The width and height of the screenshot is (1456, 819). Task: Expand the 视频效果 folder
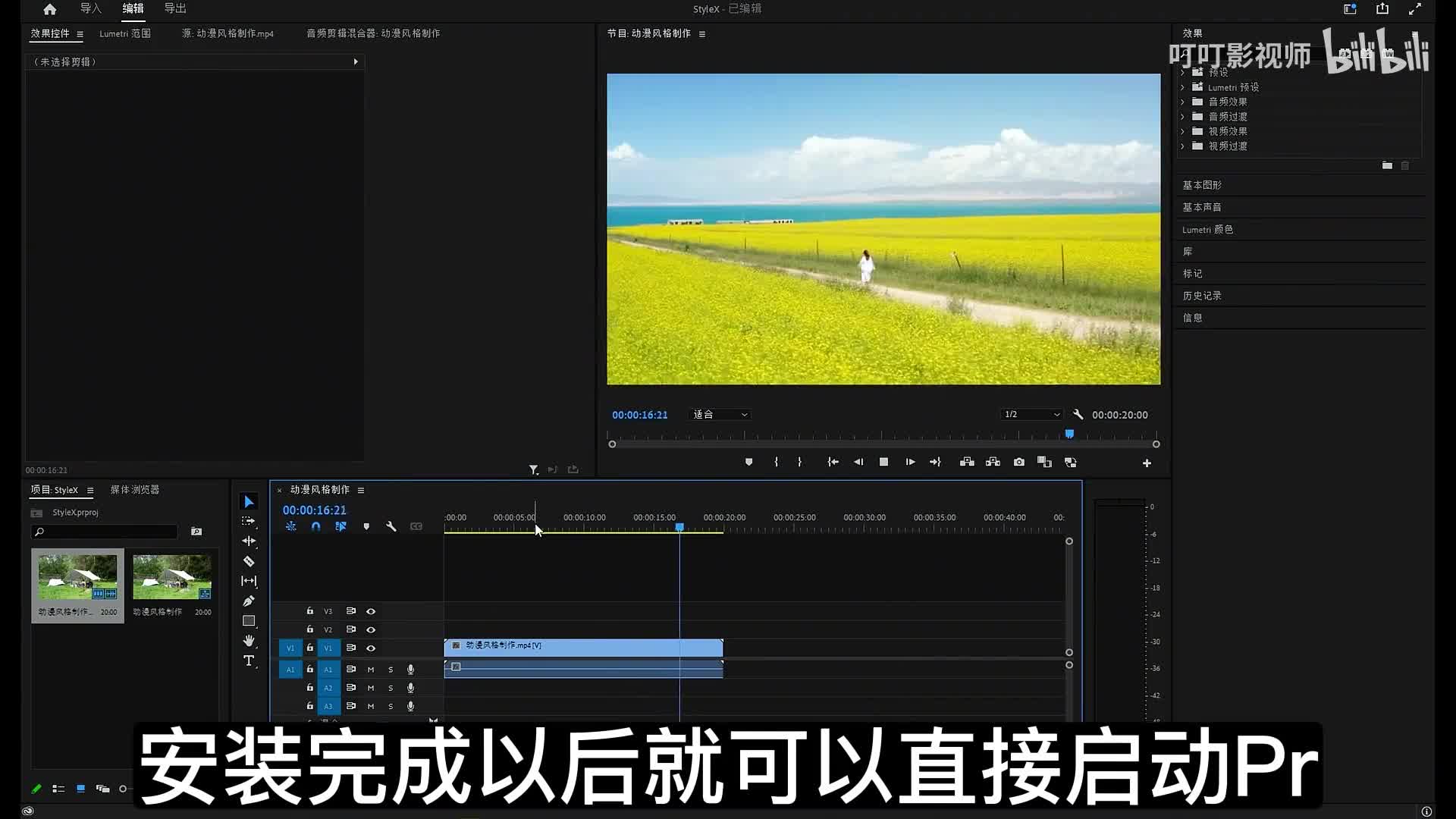tap(1182, 131)
